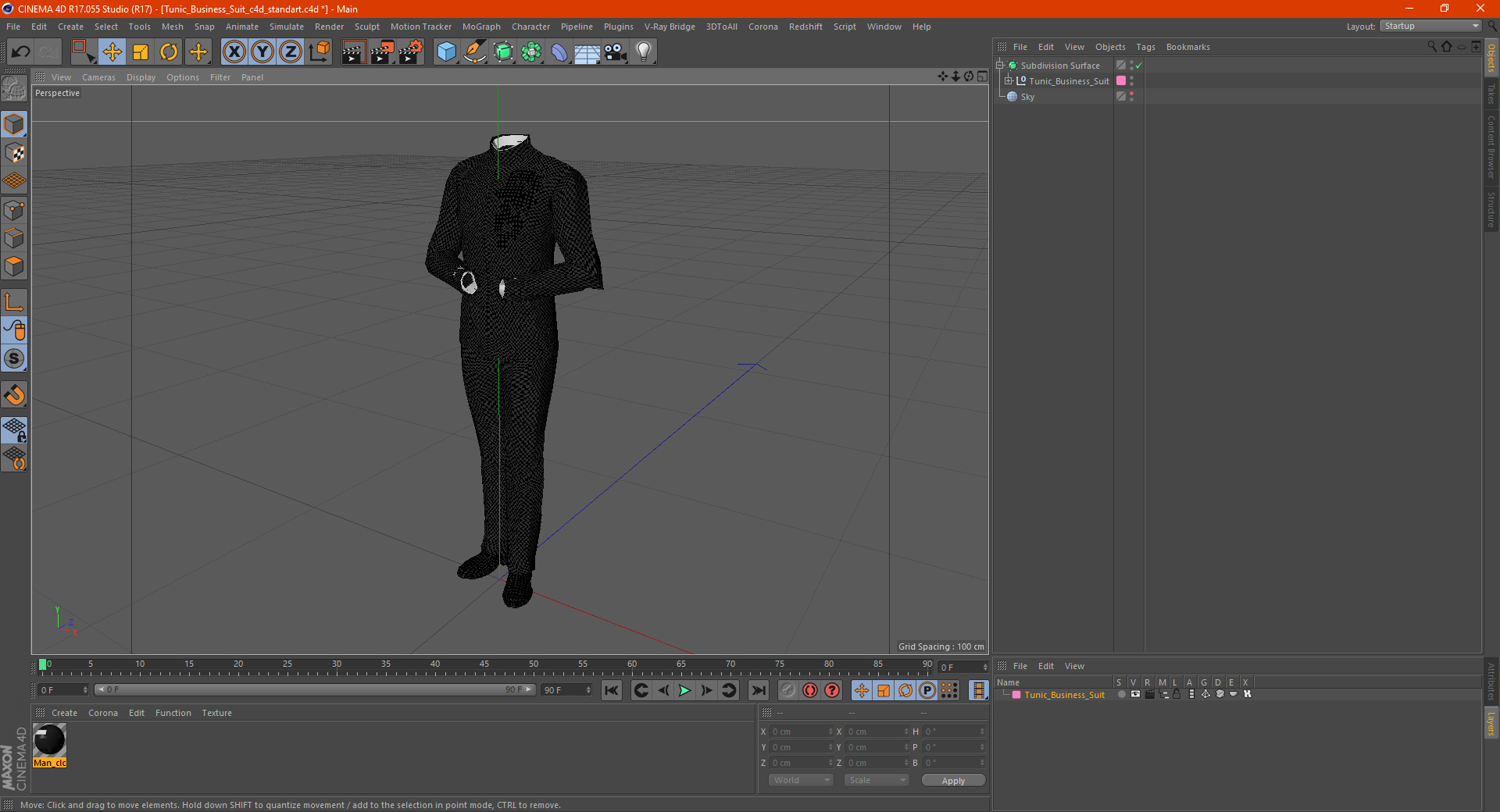Screen dimensions: 1500x812
Task: Click timeline frame 45 marker
Action: click(484, 665)
